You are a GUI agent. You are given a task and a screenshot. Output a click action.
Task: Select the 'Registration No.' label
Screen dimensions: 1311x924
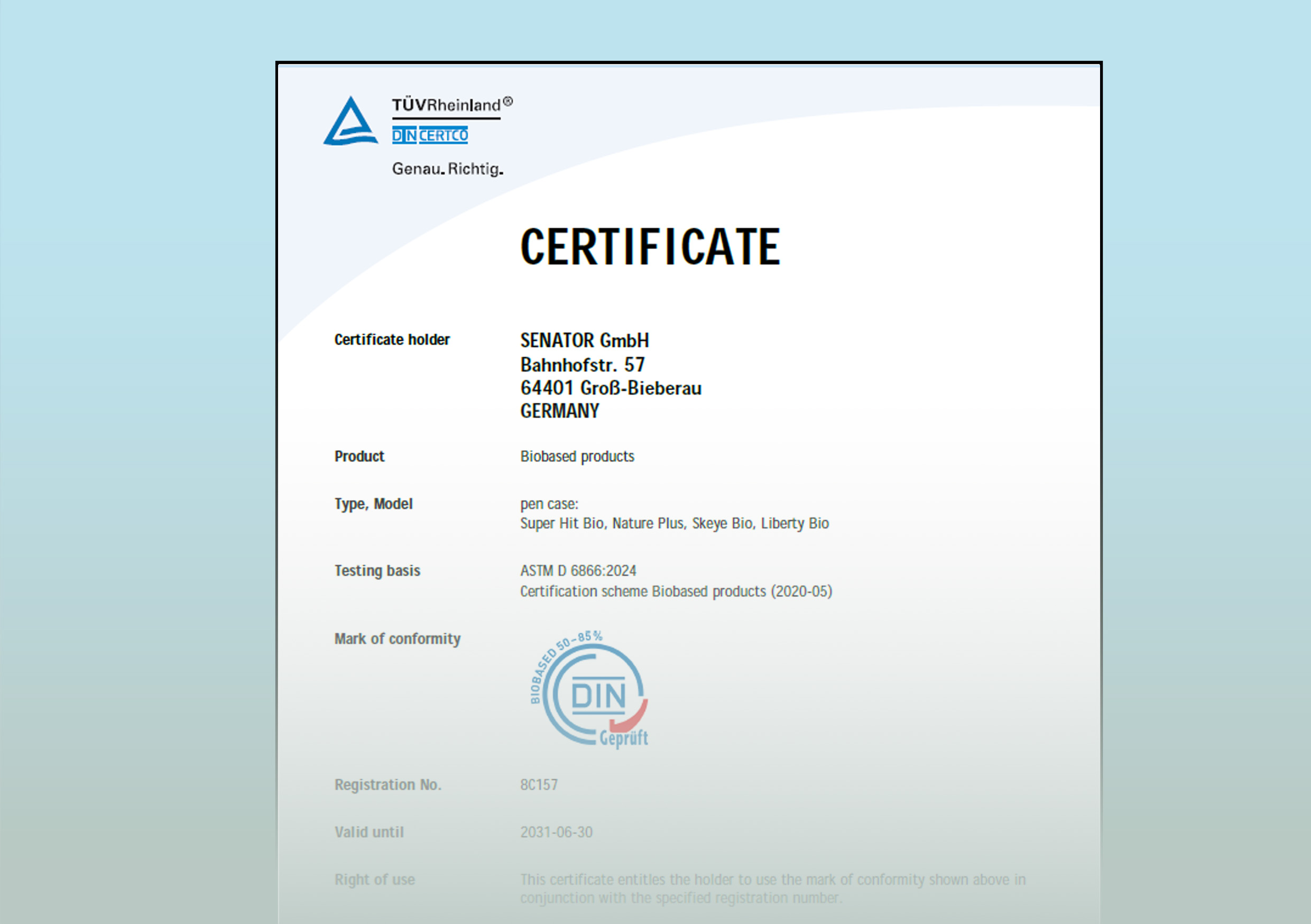(387, 785)
